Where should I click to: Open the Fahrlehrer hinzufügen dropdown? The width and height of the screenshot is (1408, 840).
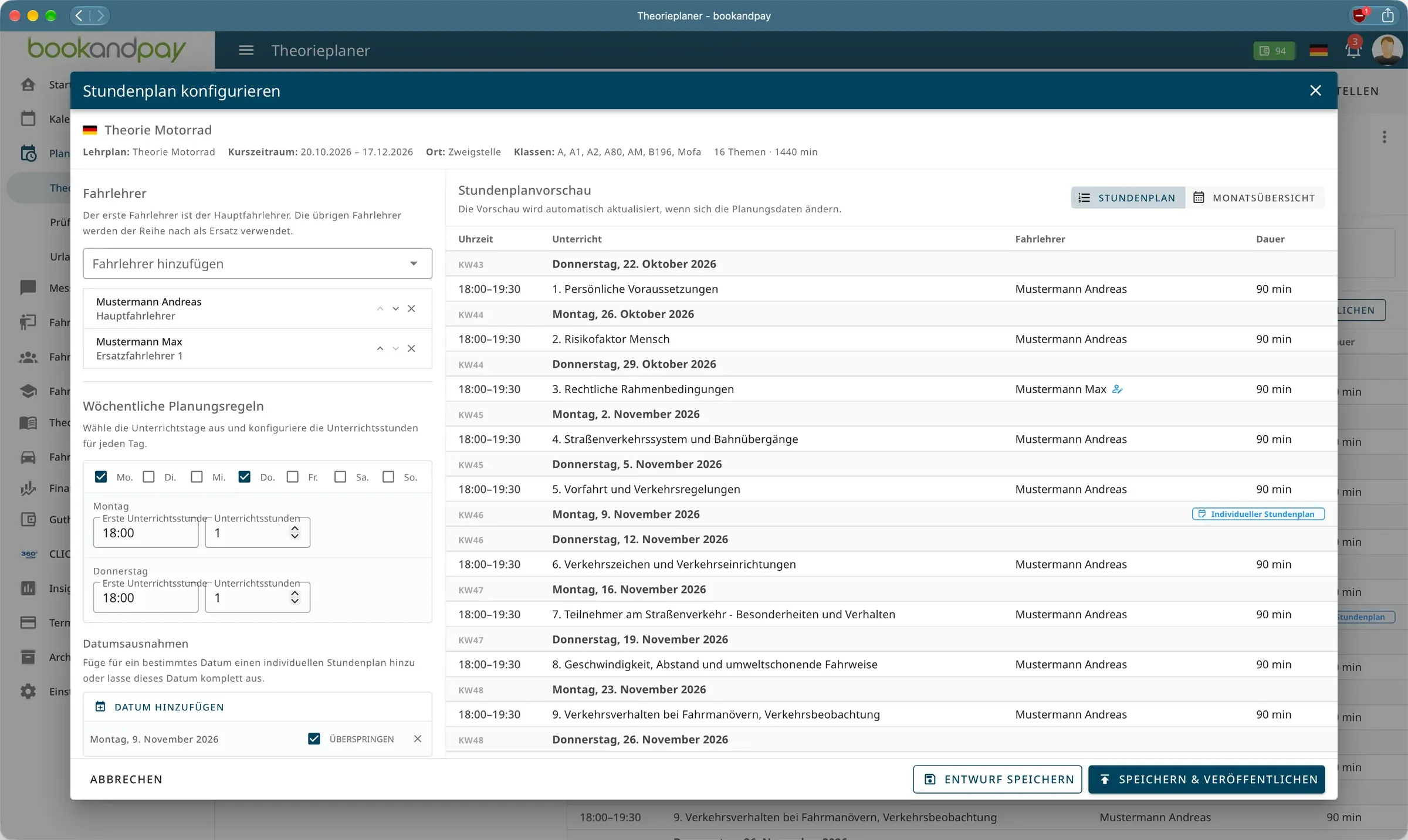coord(258,263)
